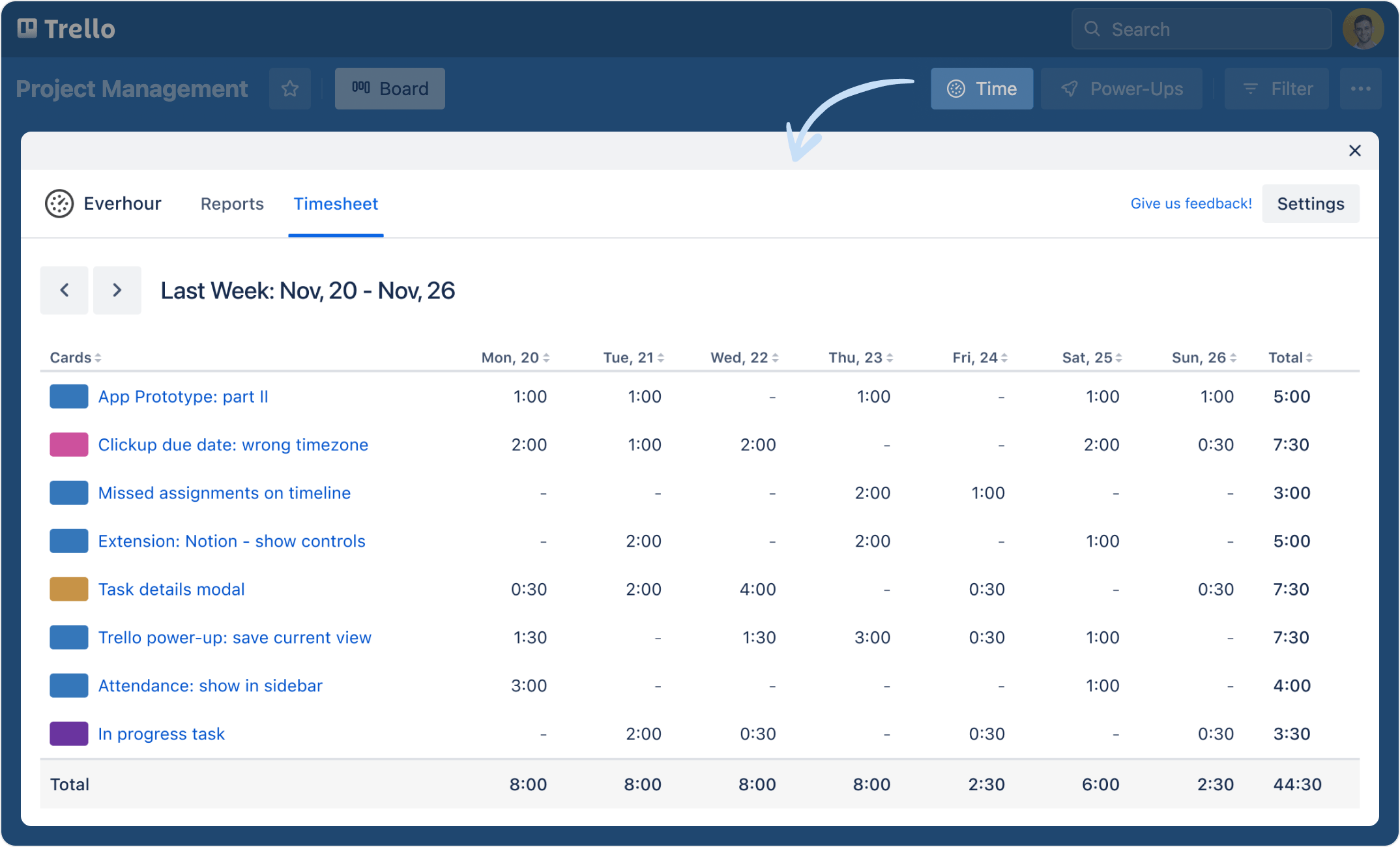
Task: Go to the previous week with the left chevron
Action: [x=64, y=291]
